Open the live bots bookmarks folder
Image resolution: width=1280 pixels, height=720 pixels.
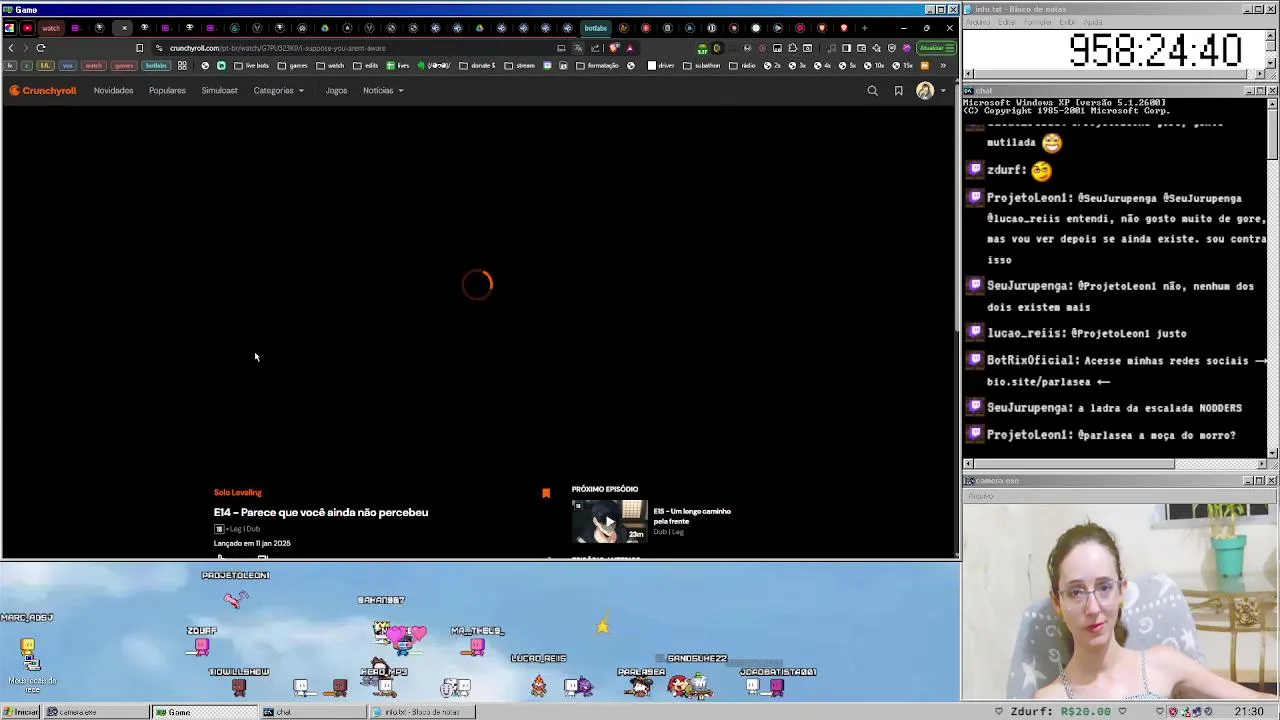coord(251,66)
